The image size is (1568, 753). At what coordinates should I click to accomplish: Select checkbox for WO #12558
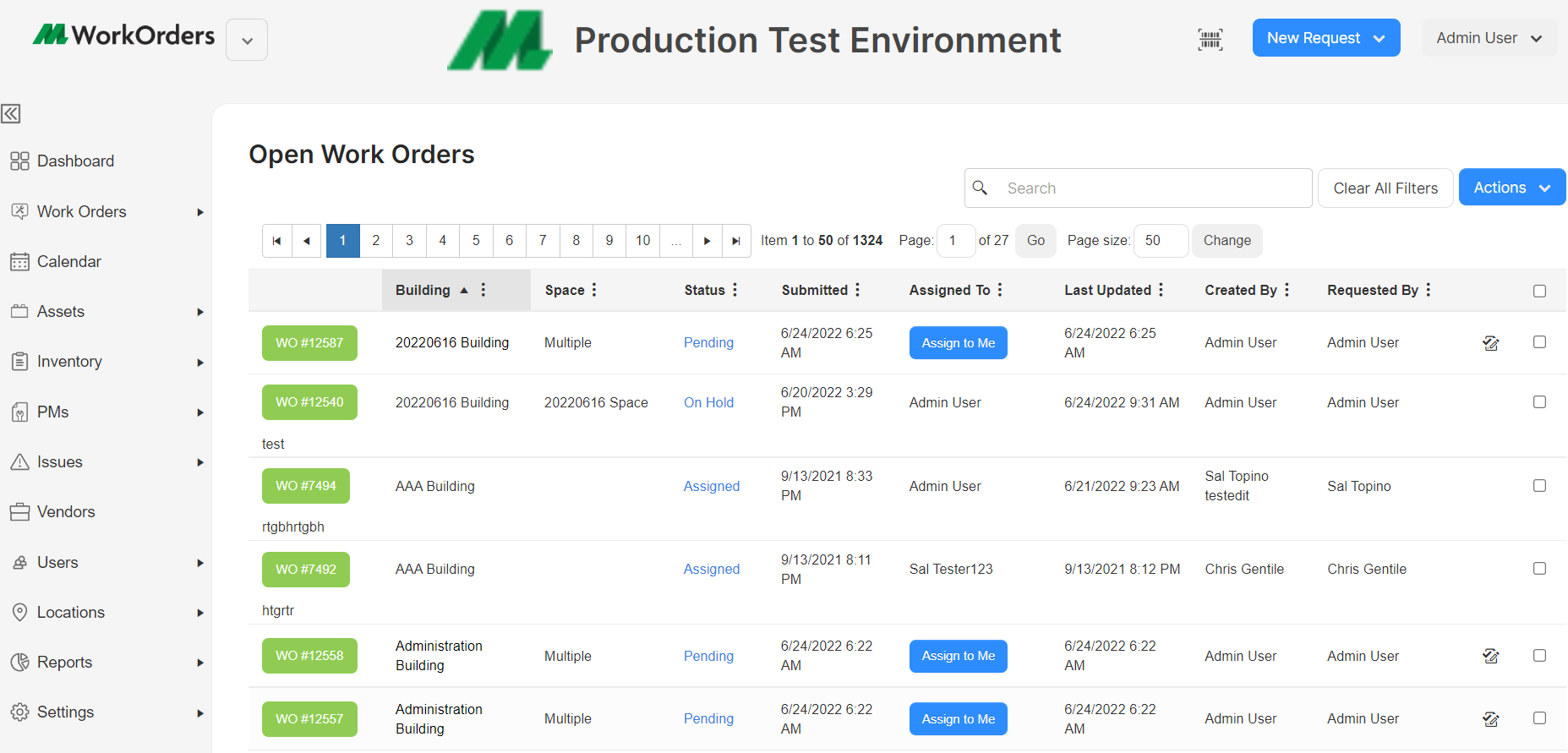(1539, 656)
